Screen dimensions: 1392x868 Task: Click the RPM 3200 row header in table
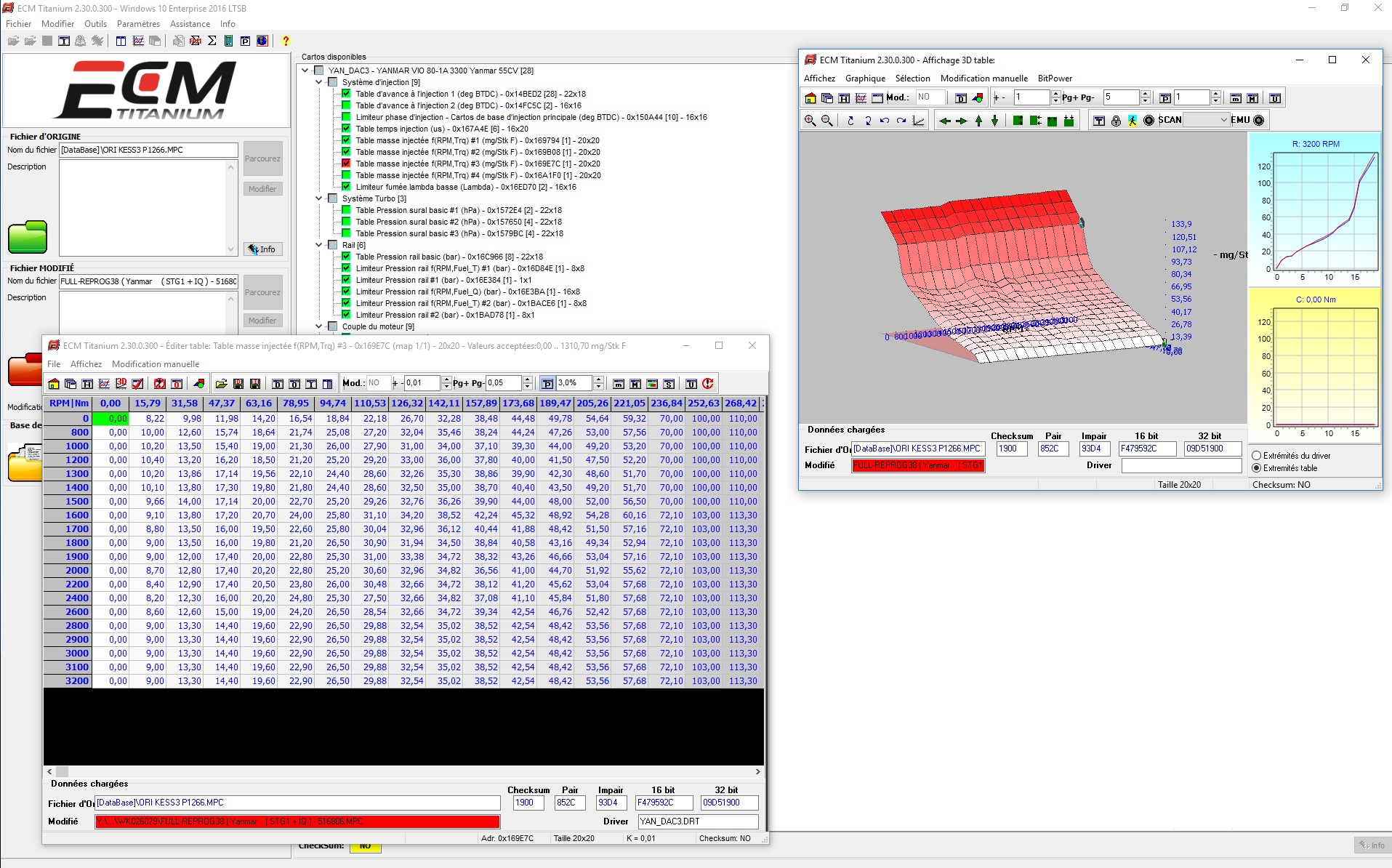[68, 681]
